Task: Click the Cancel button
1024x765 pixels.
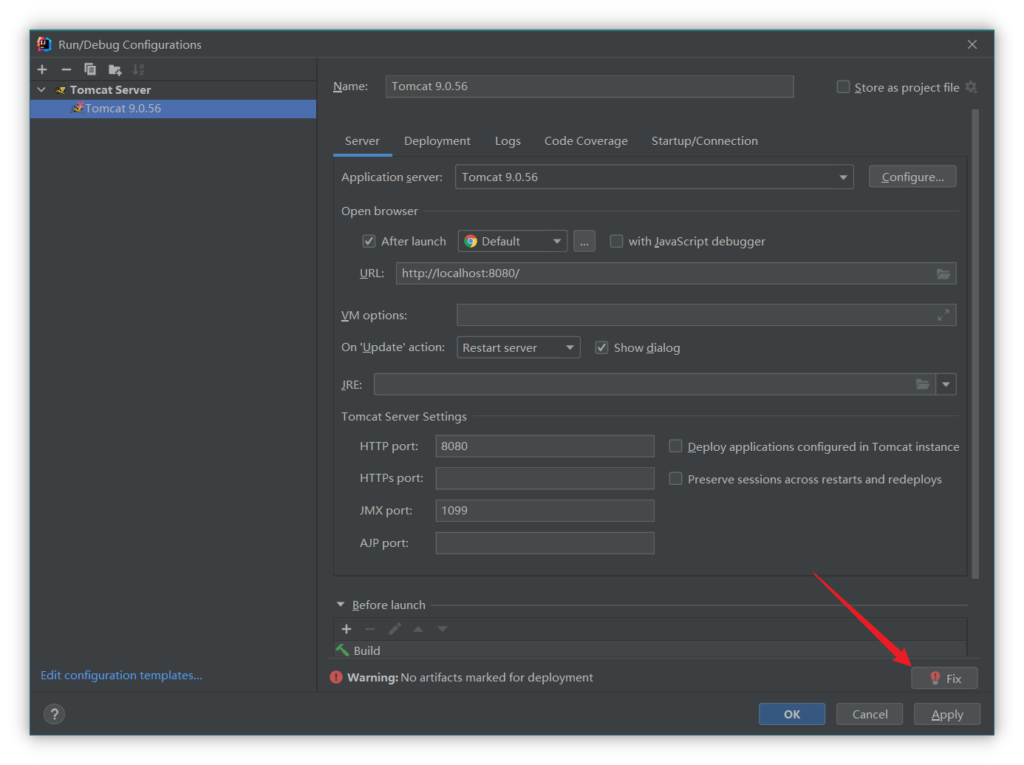Action: [869, 714]
